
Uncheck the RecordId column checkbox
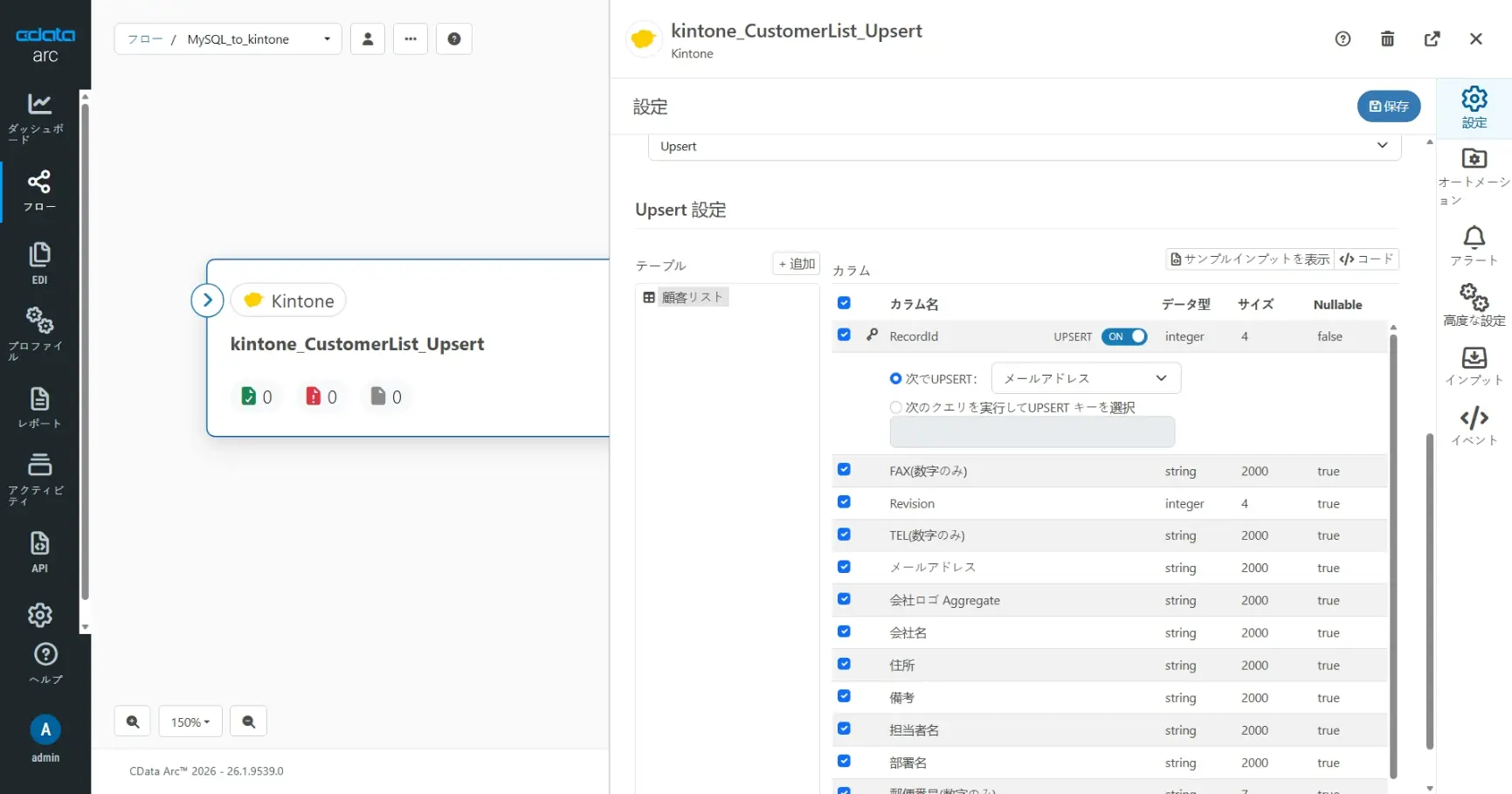(844, 335)
